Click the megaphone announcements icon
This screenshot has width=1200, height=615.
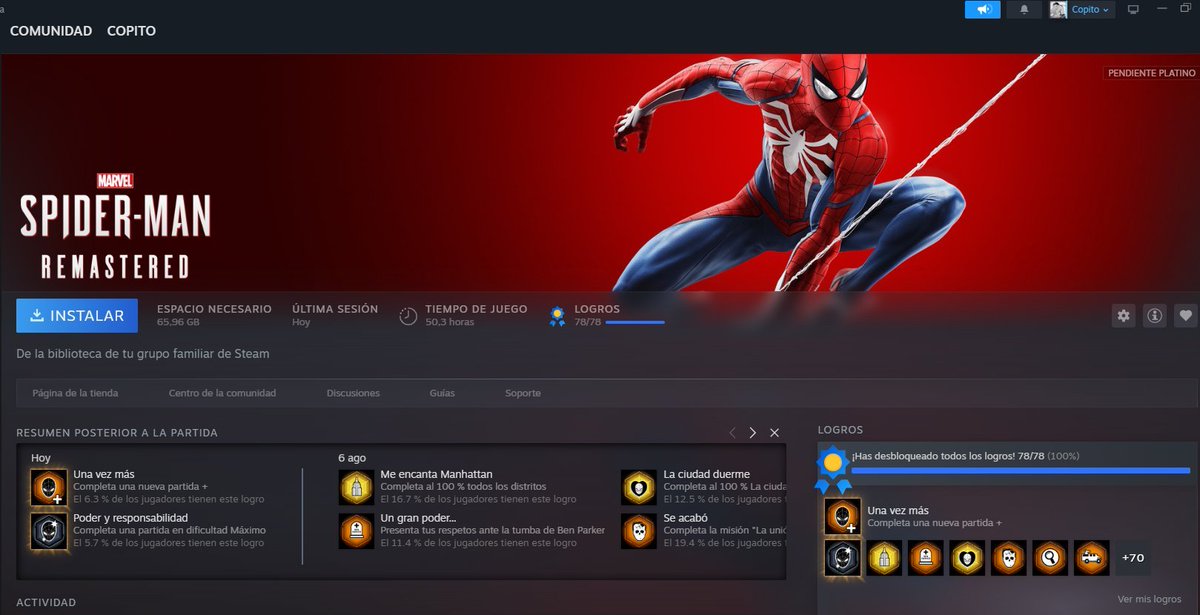click(x=982, y=9)
